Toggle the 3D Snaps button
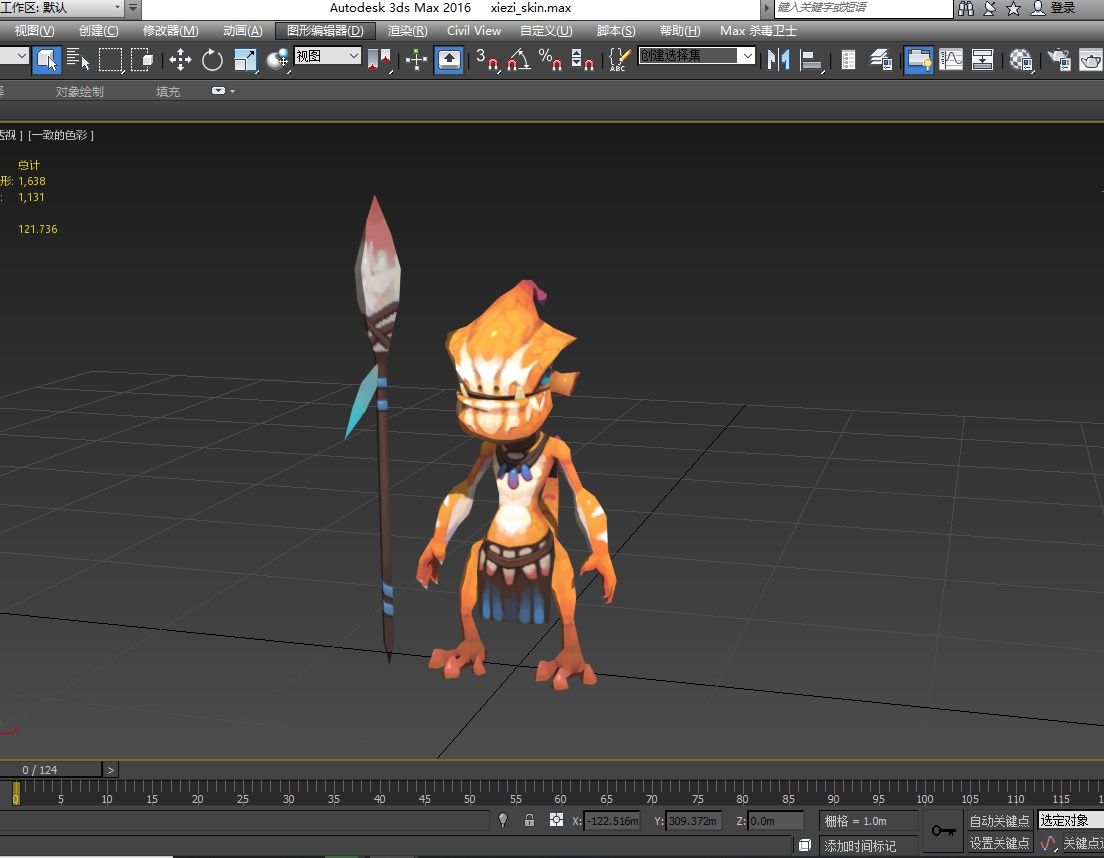This screenshot has height=858, width=1104. click(486, 60)
